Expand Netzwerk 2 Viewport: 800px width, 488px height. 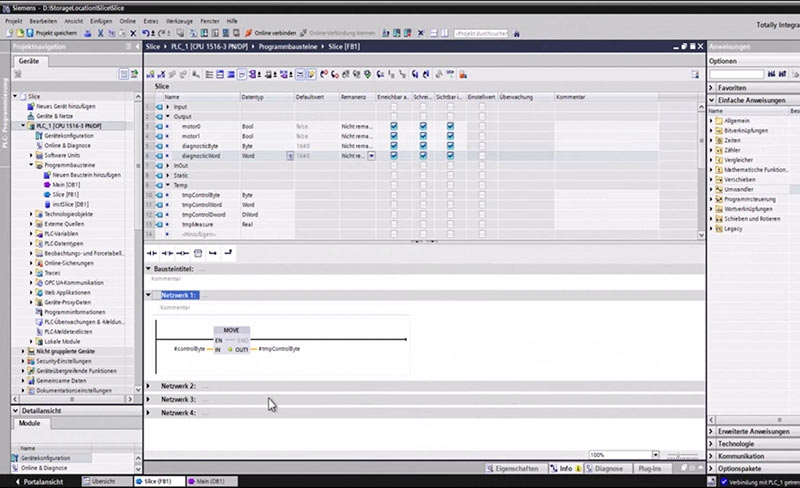tap(148, 386)
